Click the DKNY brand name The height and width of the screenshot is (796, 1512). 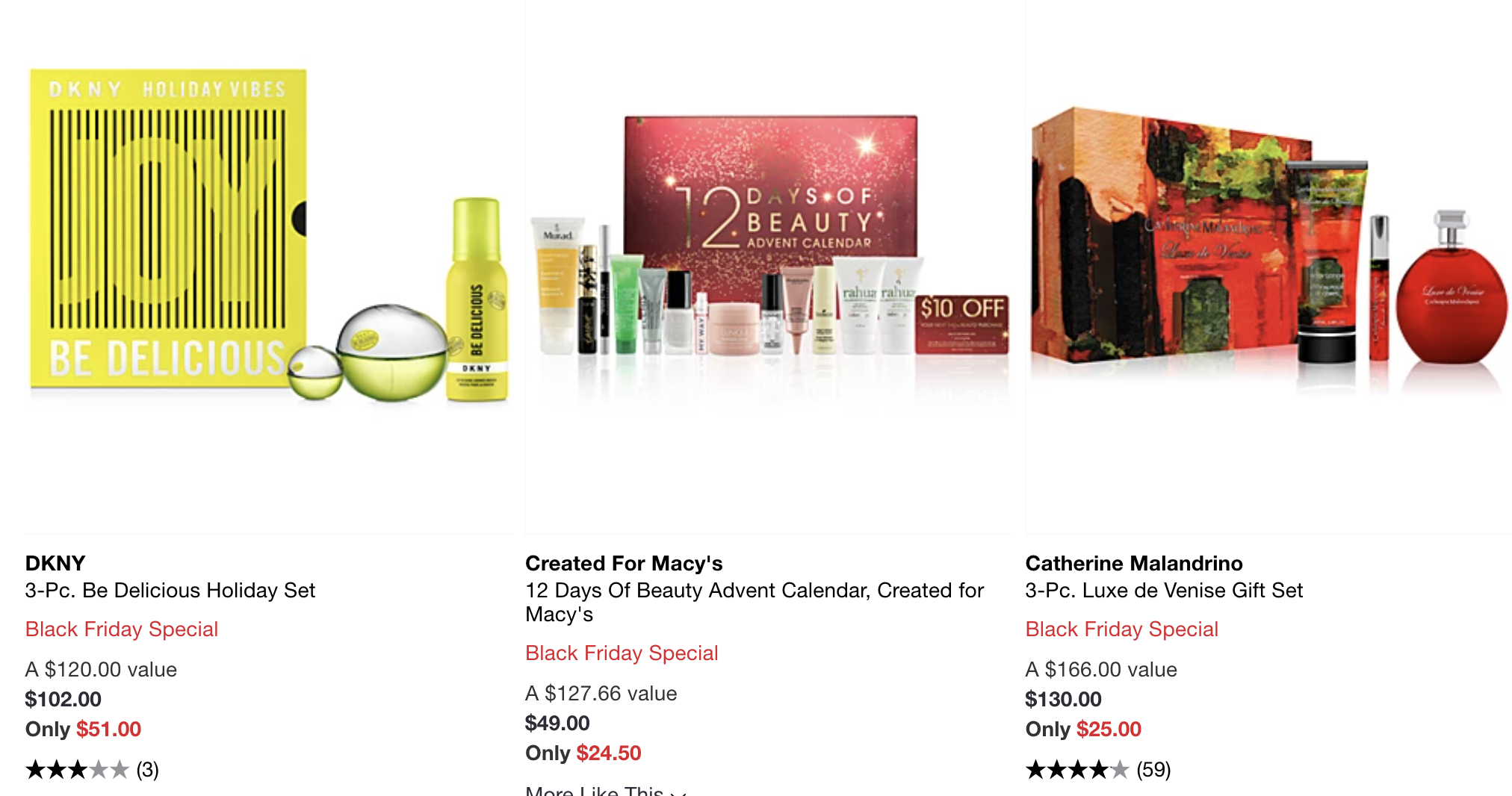(x=55, y=563)
